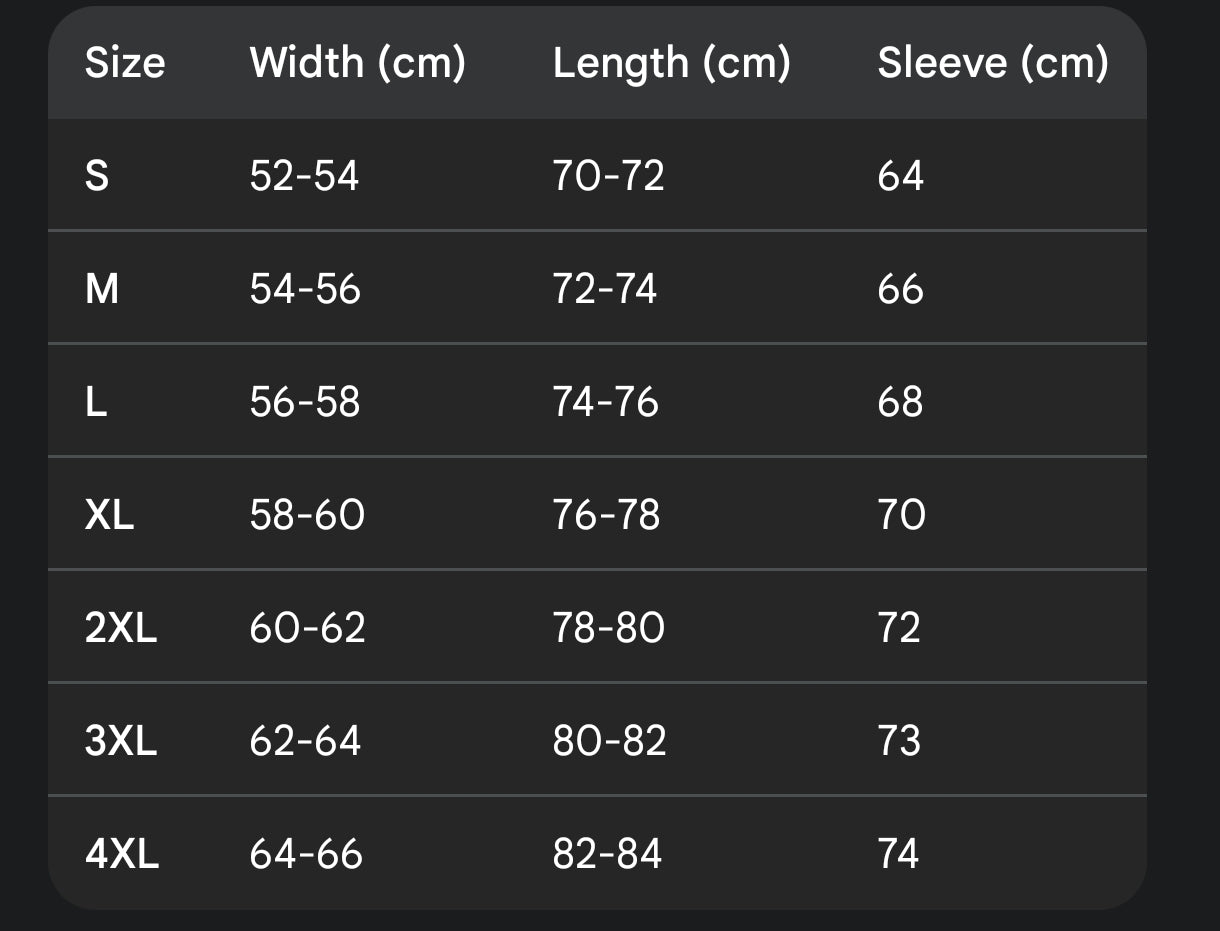Screen dimensions: 1220x931
Task: Select the M size row label
Action: point(102,289)
